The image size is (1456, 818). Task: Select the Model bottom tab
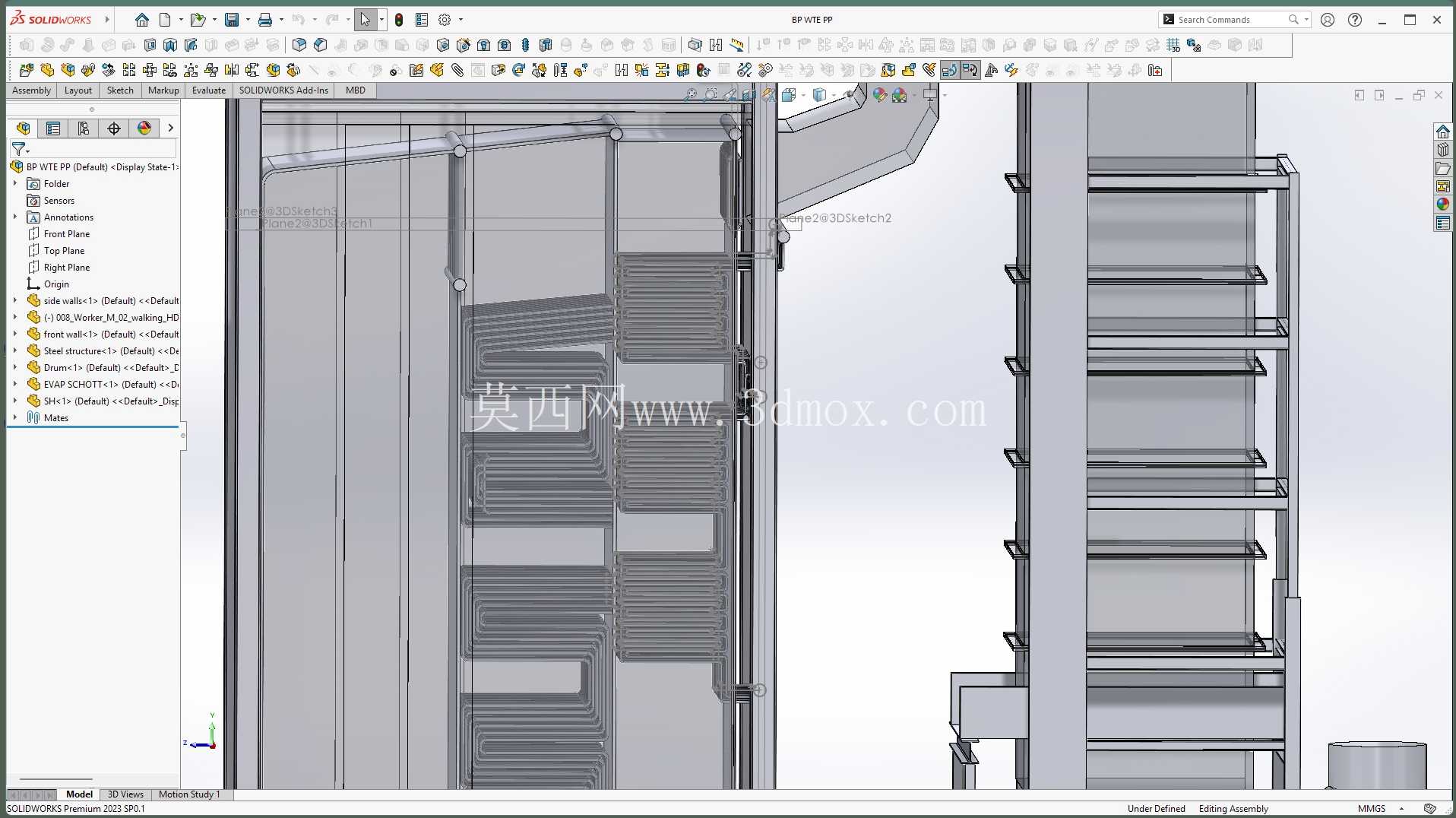click(x=79, y=794)
